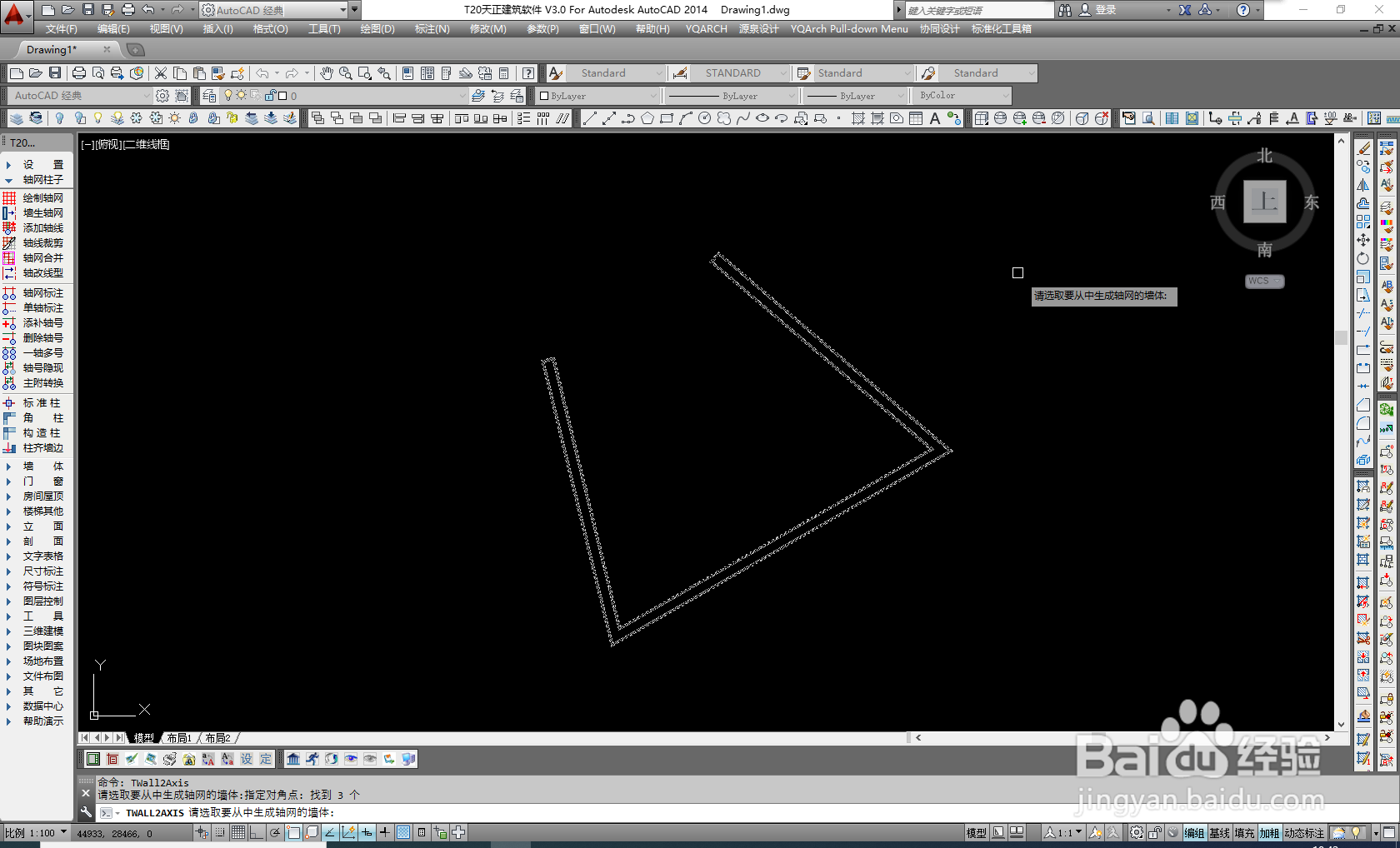Image resolution: width=1400 pixels, height=848 pixels.
Task: Open the YQARCH menu
Action: (x=707, y=29)
